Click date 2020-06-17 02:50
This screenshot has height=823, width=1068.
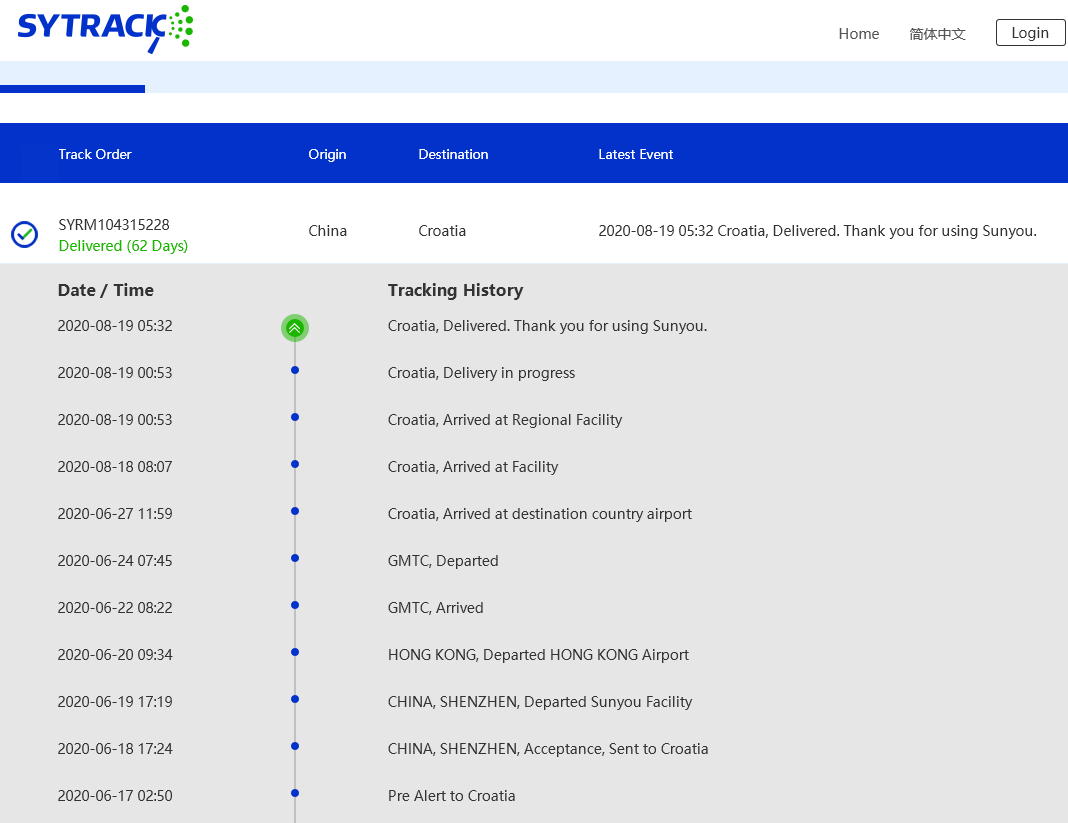pyautogui.click(x=115, y=796)
